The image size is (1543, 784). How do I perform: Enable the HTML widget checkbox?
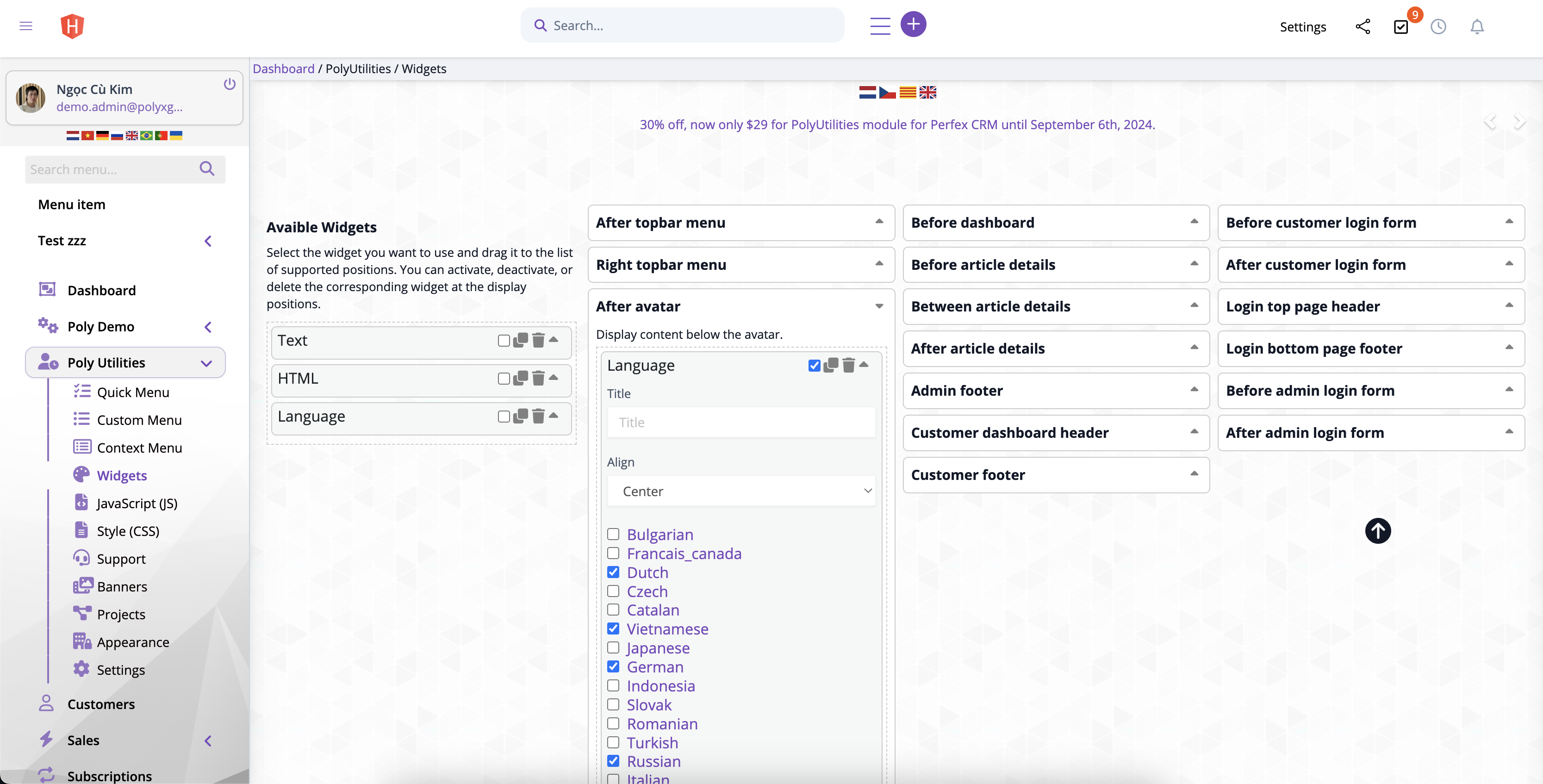point(504,379)
